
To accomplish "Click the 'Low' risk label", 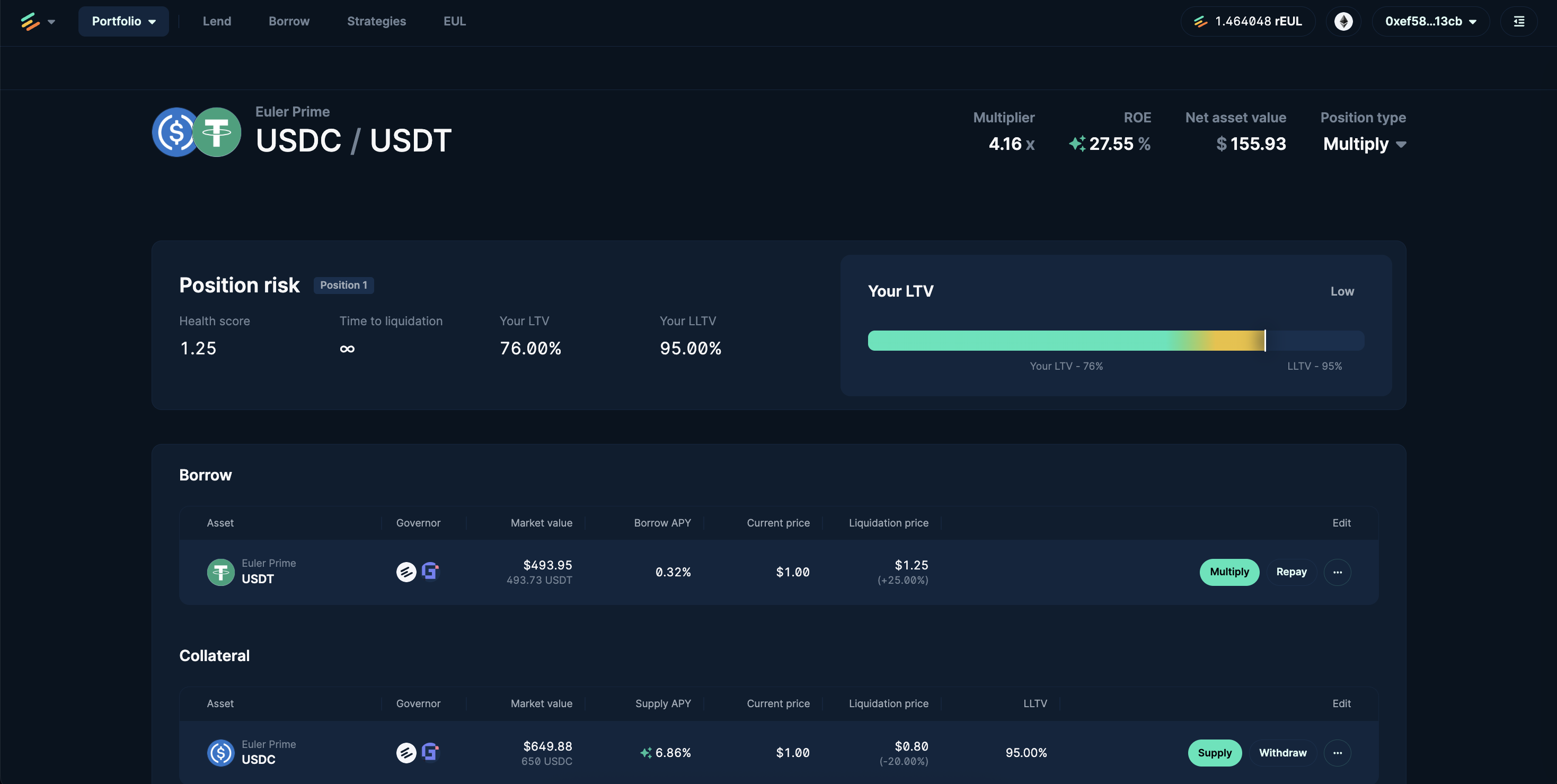I will pos(1342,291).
